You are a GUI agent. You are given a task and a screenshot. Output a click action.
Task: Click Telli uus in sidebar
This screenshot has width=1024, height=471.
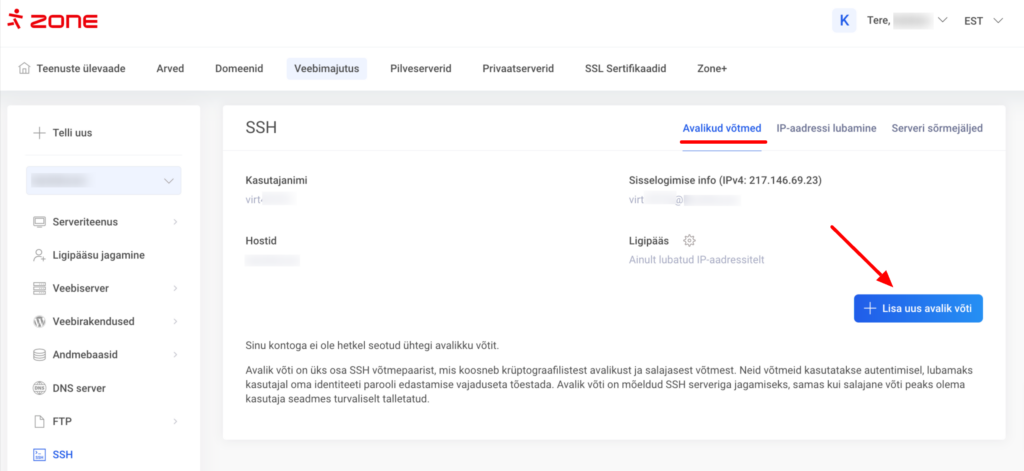point(72,133)
